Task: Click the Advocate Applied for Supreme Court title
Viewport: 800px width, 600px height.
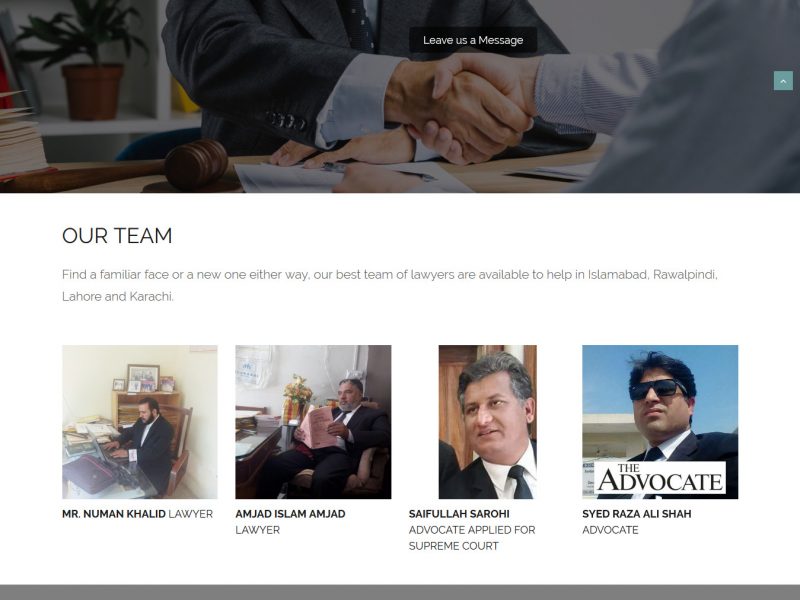Action: click(x=472, y=538)
